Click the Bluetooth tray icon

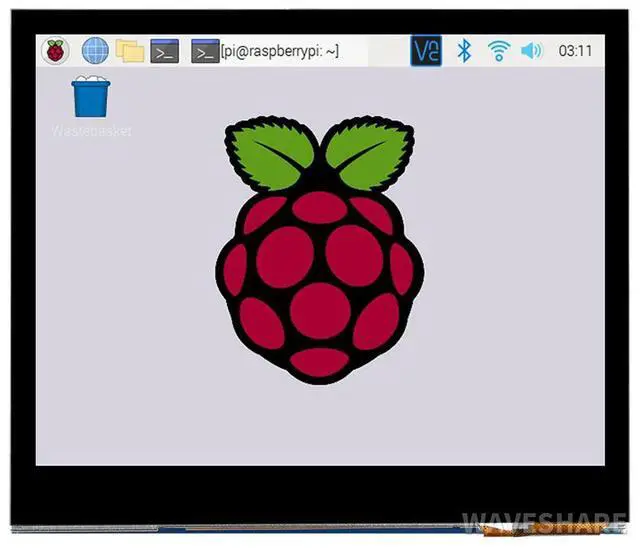[464, 50]
